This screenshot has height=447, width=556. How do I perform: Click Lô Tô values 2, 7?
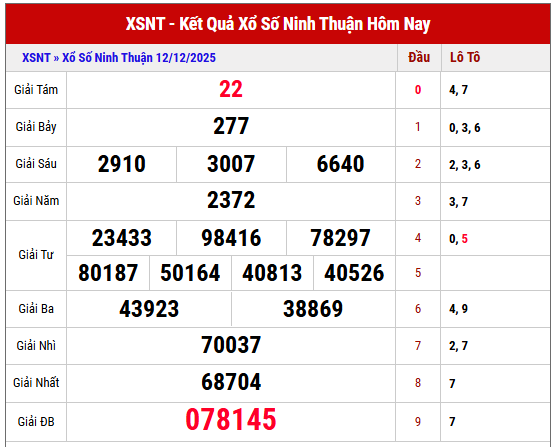click(458, 346)
